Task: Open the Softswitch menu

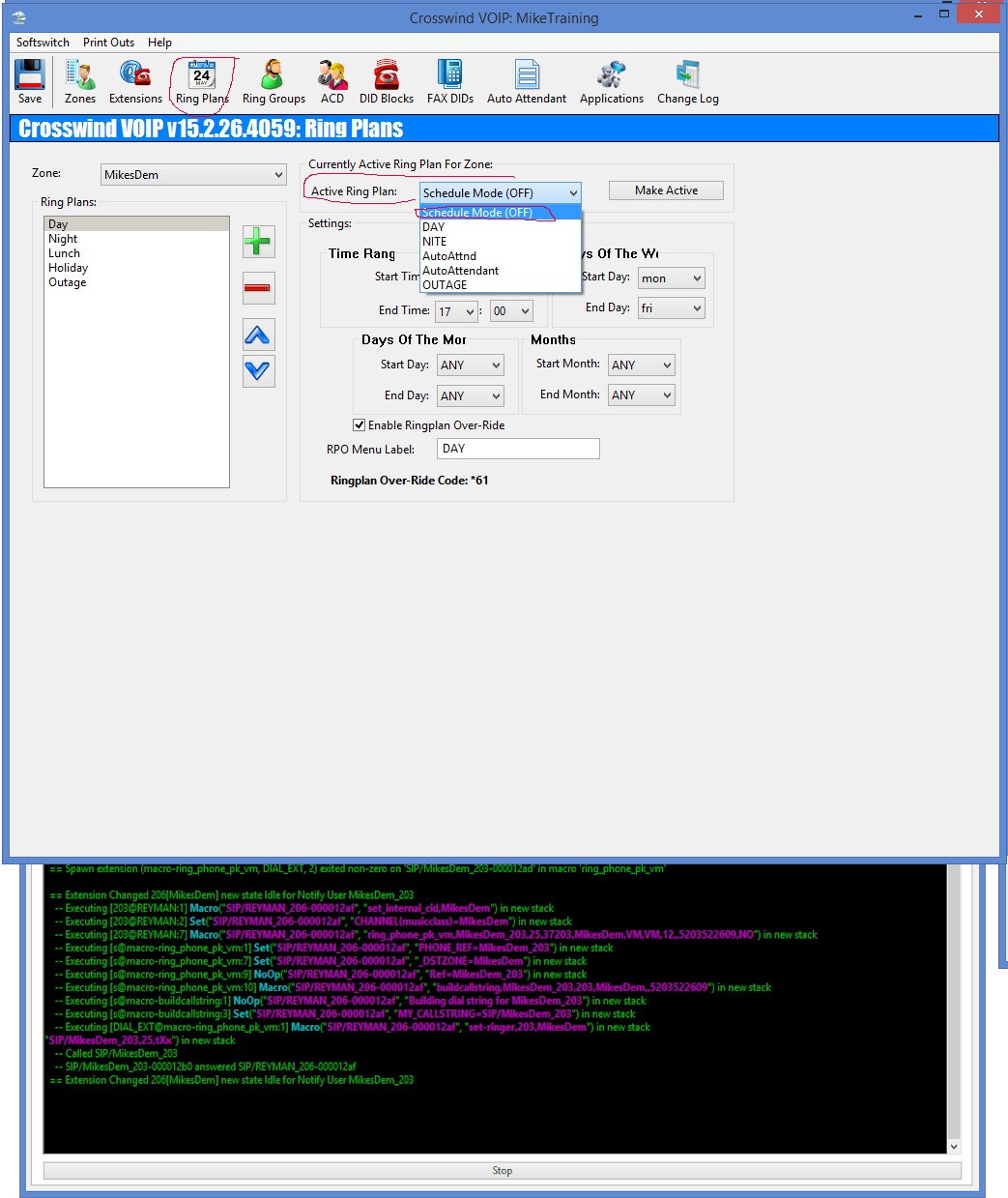Action: (43, 43)
